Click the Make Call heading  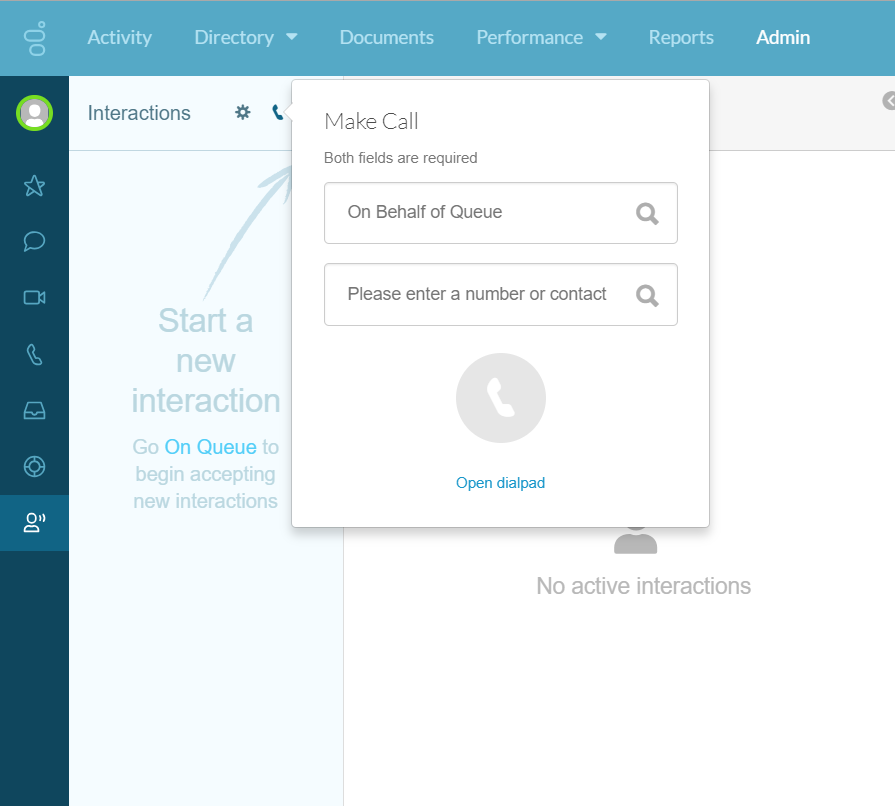pos(371,122)
